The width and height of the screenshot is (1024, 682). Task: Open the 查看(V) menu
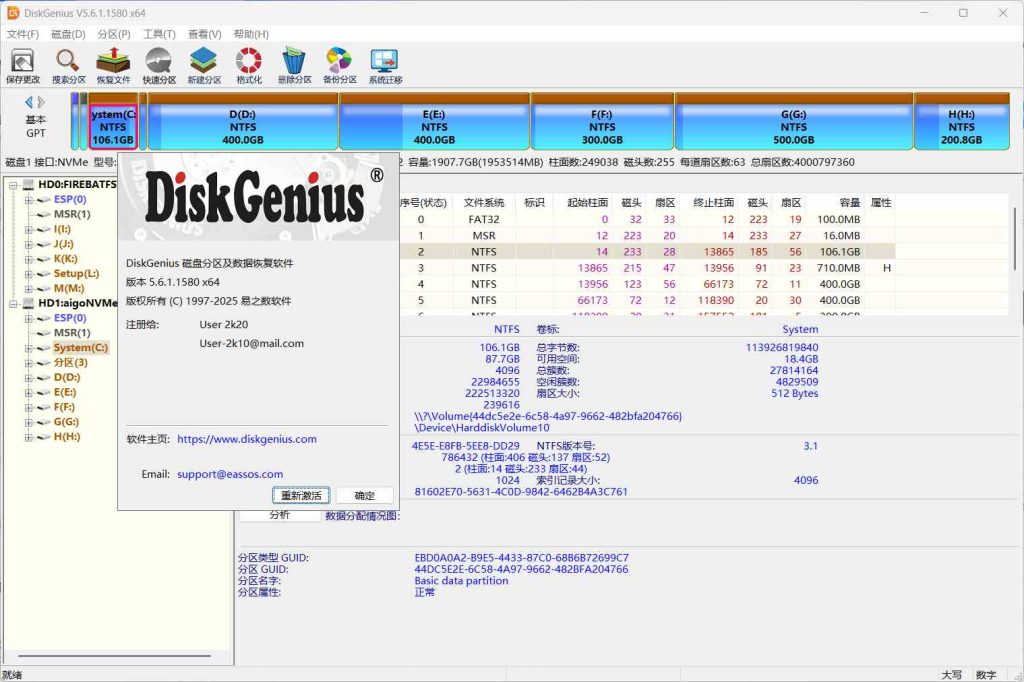204,34
